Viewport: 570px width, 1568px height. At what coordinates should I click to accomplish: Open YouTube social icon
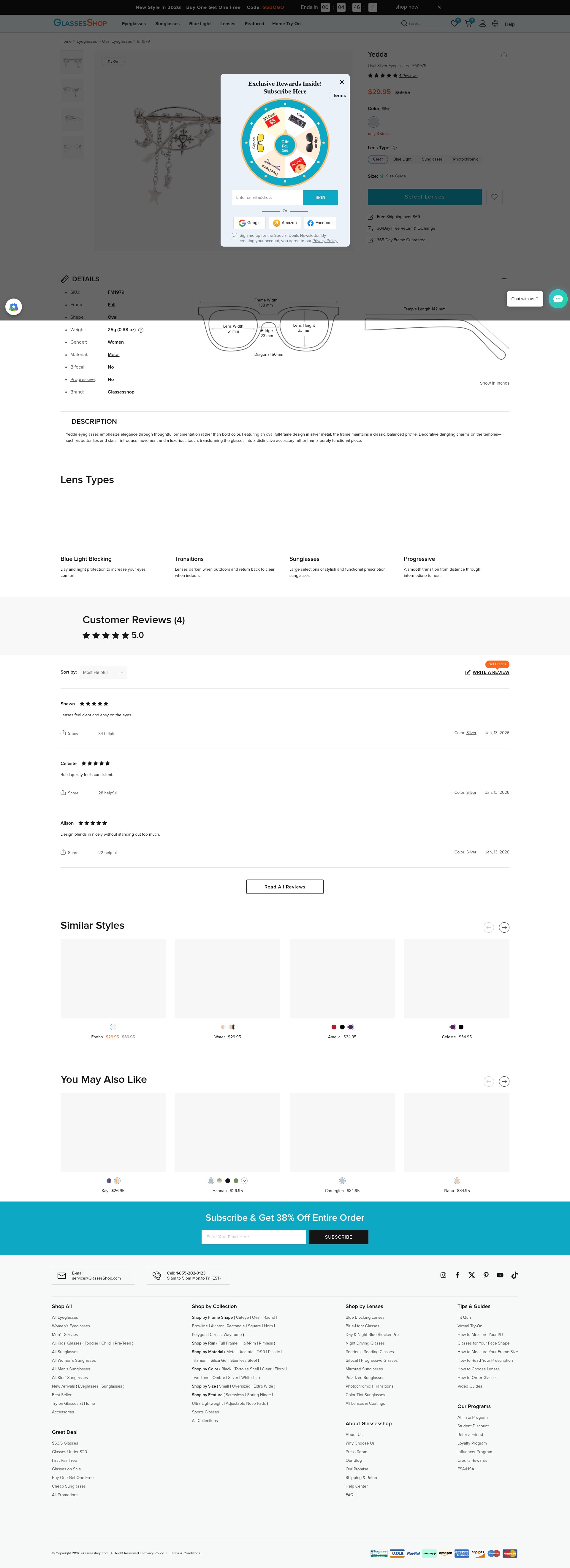tap(500, 1275)
